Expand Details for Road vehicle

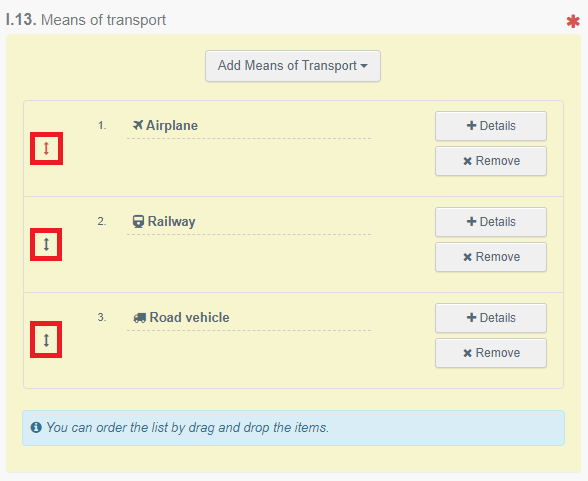coord(491,318)
